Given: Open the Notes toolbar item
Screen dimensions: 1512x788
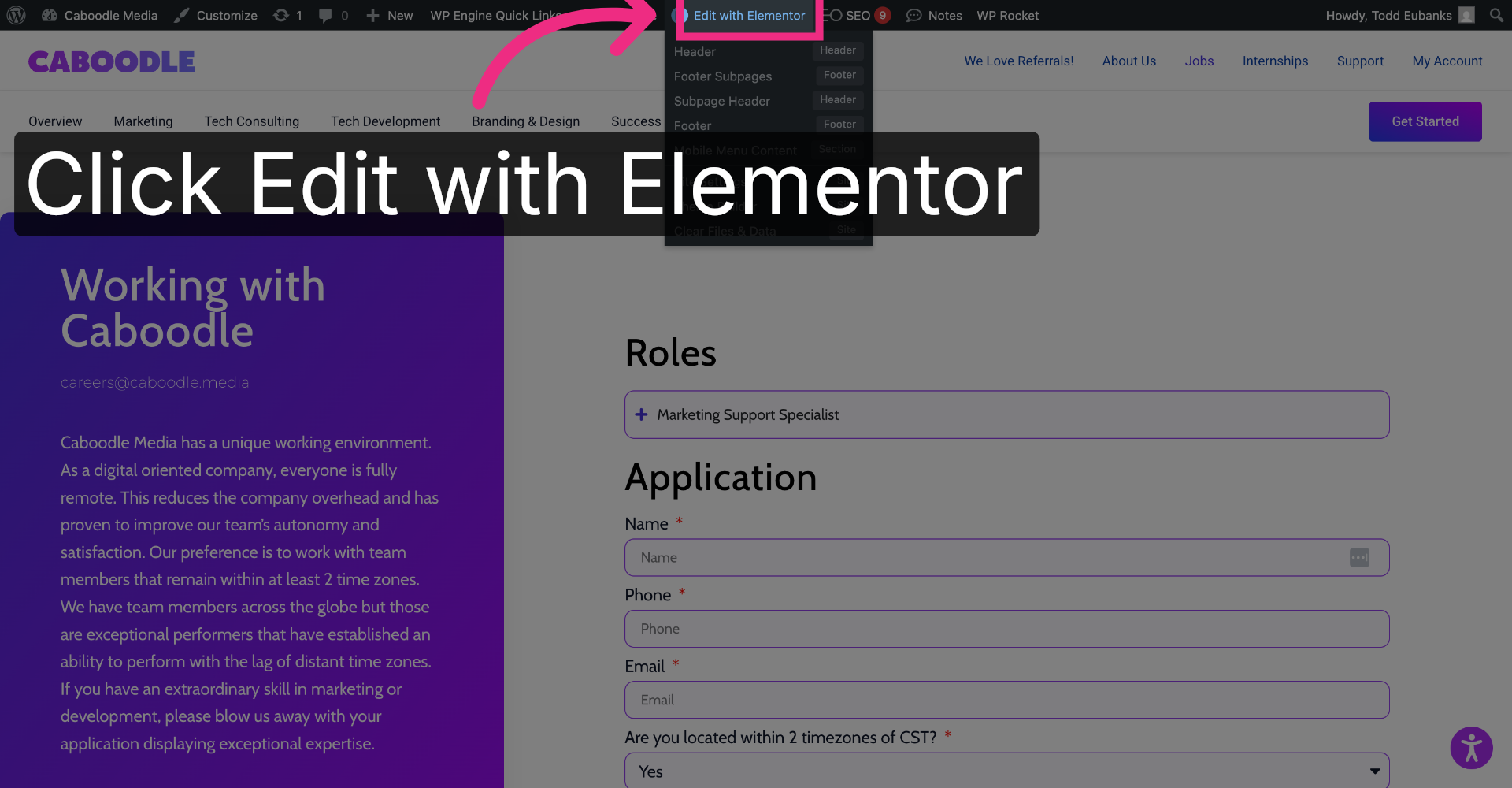Looking at the screenshot, I should 935,15.
